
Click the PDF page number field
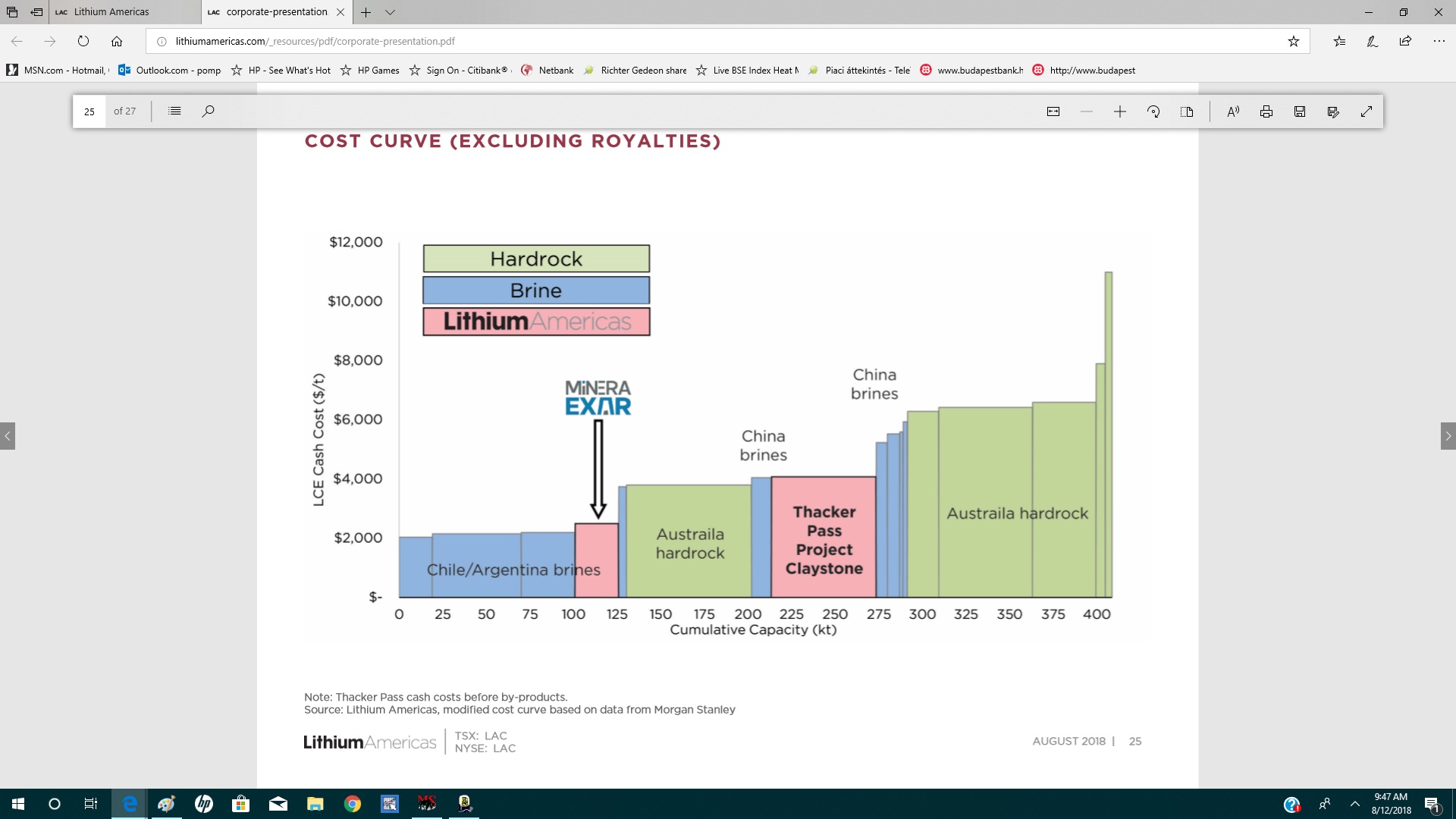[89, 111]
